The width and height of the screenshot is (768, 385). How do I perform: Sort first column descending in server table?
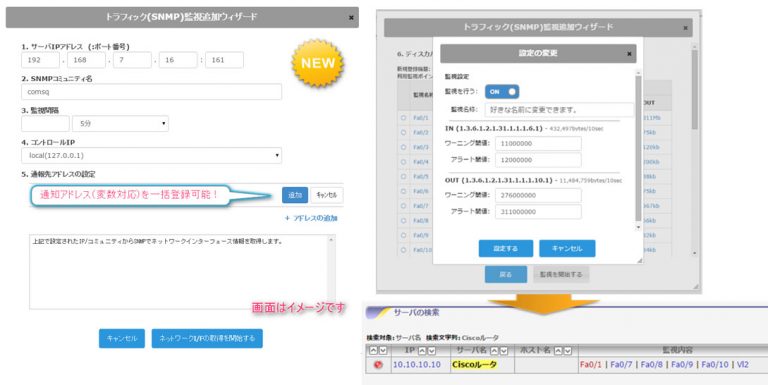pos(383,350)
